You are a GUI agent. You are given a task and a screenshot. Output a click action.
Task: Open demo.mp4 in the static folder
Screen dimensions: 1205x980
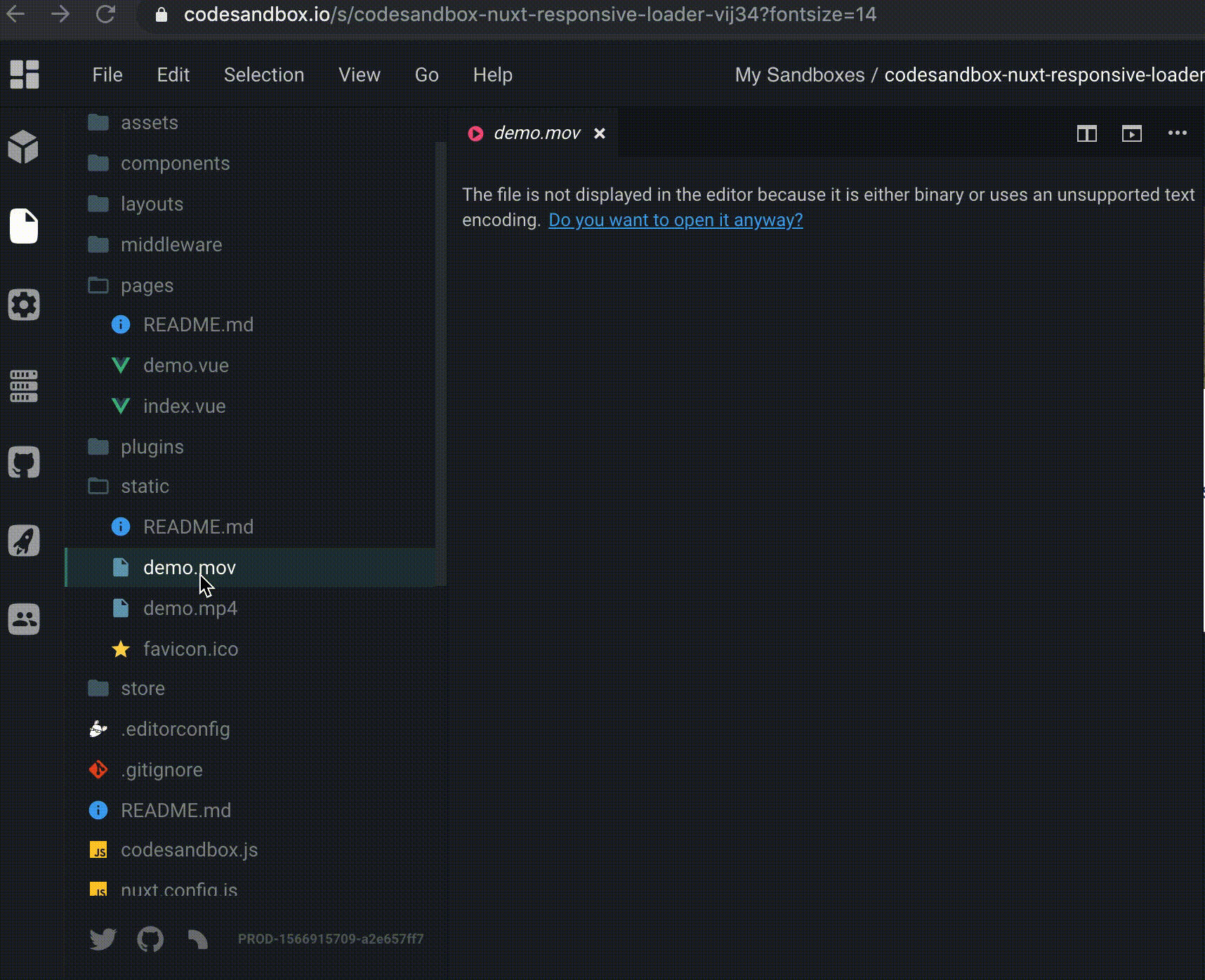(x=256, y=609)
